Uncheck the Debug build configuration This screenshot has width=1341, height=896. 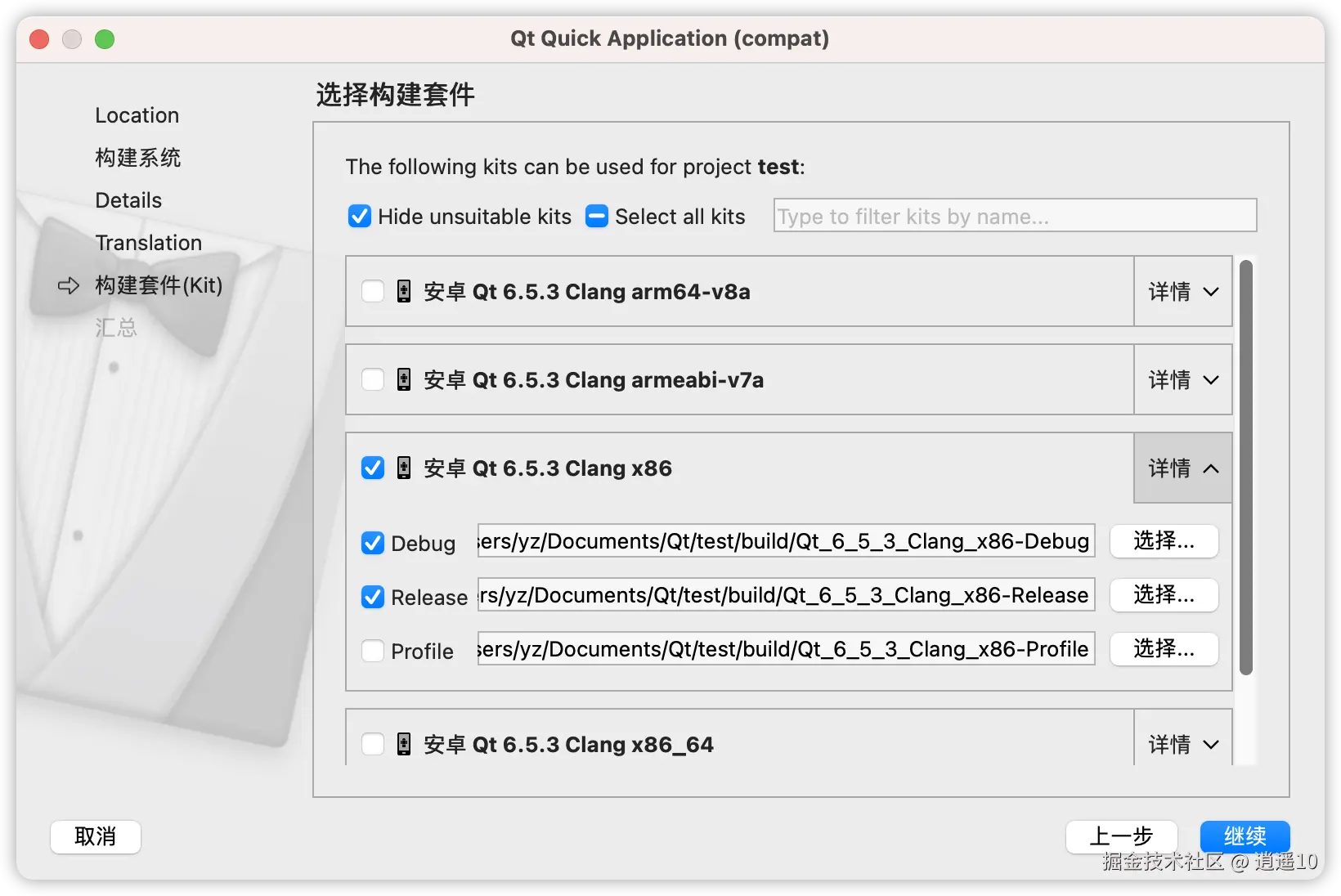[x=373, y=544]
